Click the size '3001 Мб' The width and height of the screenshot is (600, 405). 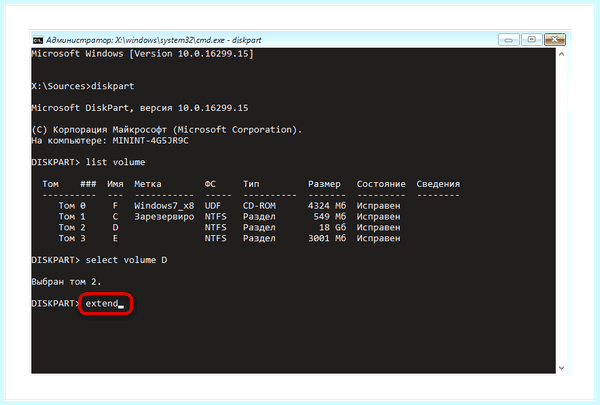(327, 238)
